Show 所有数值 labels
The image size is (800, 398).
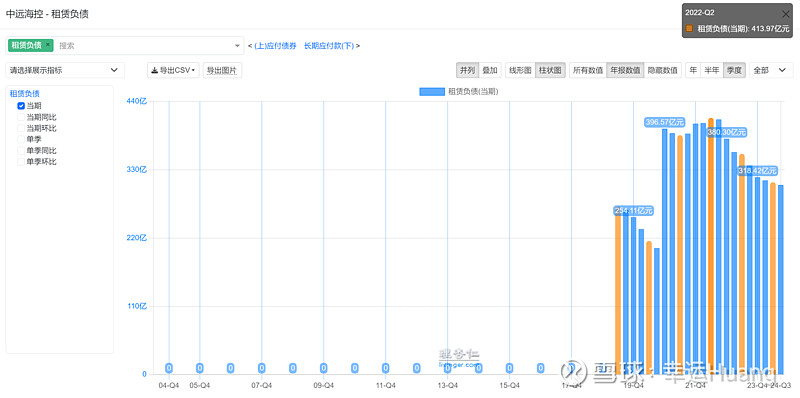588,70
